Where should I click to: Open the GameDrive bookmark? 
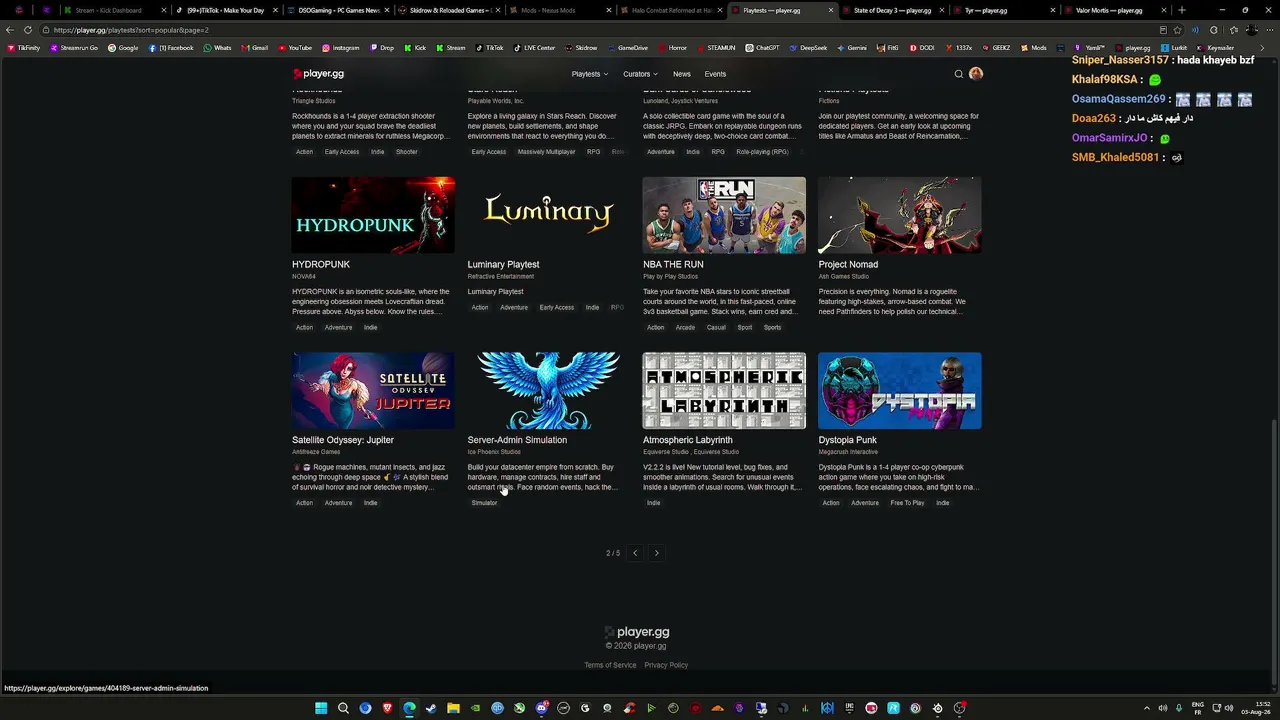pos(627,48)
